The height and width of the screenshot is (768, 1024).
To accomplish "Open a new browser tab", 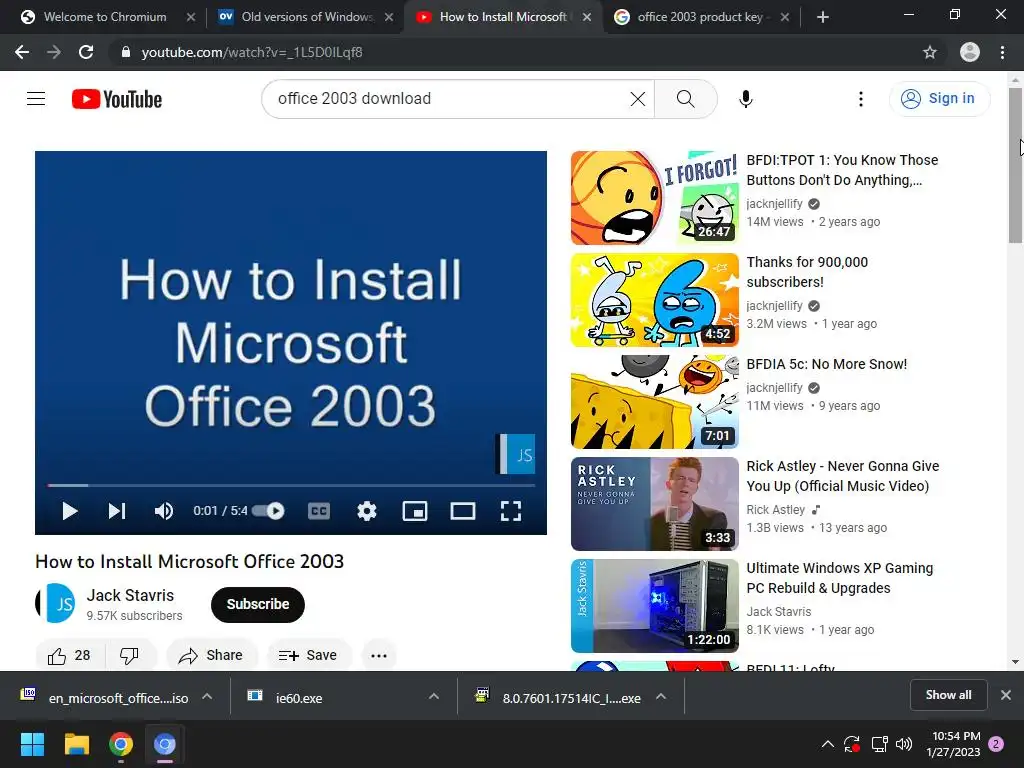I will [x=823, y=18].
